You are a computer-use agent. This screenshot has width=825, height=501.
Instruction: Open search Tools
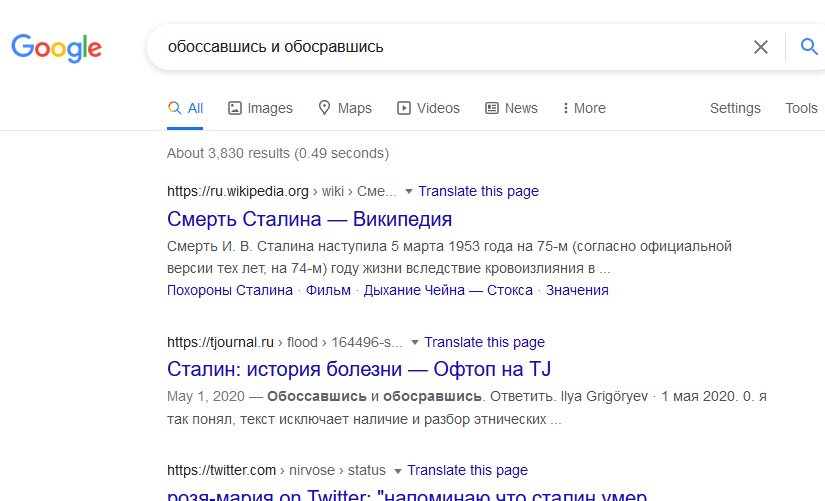click(x=801, y=108)
